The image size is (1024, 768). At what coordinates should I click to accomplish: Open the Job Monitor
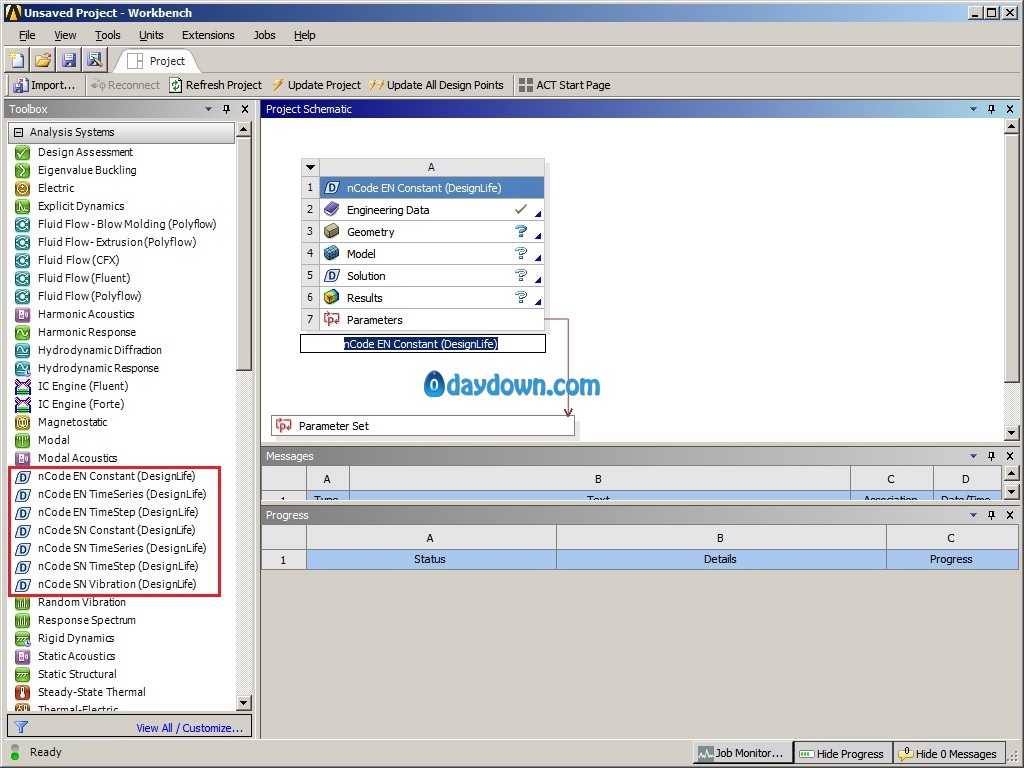coord(742,753)
